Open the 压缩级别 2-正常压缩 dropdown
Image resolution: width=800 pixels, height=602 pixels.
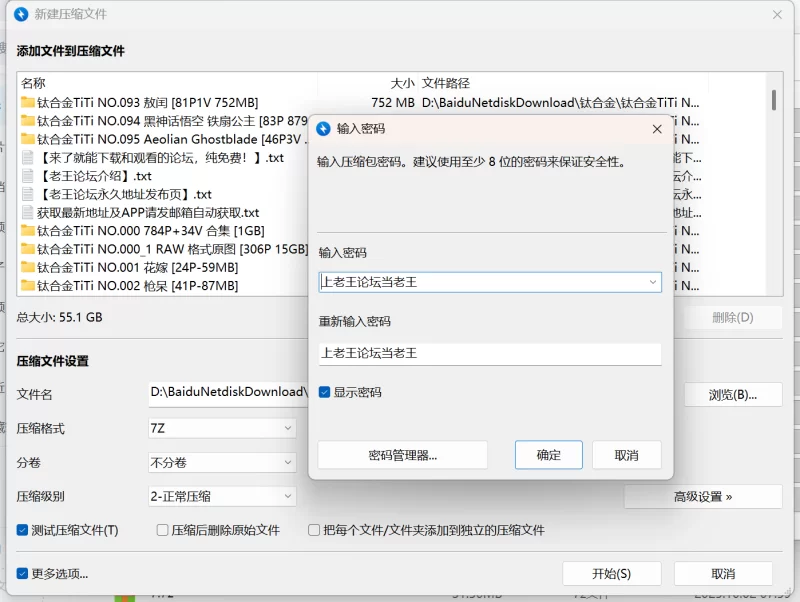(x=222, y=496)
